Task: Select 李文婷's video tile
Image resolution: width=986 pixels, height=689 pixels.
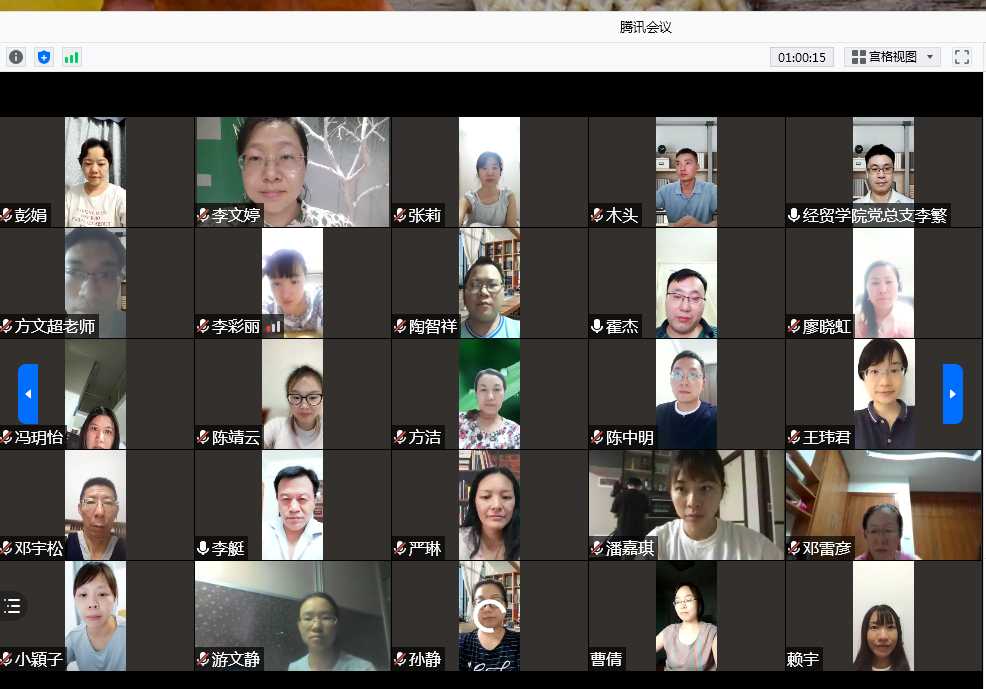Action: (x=292, y=170)
